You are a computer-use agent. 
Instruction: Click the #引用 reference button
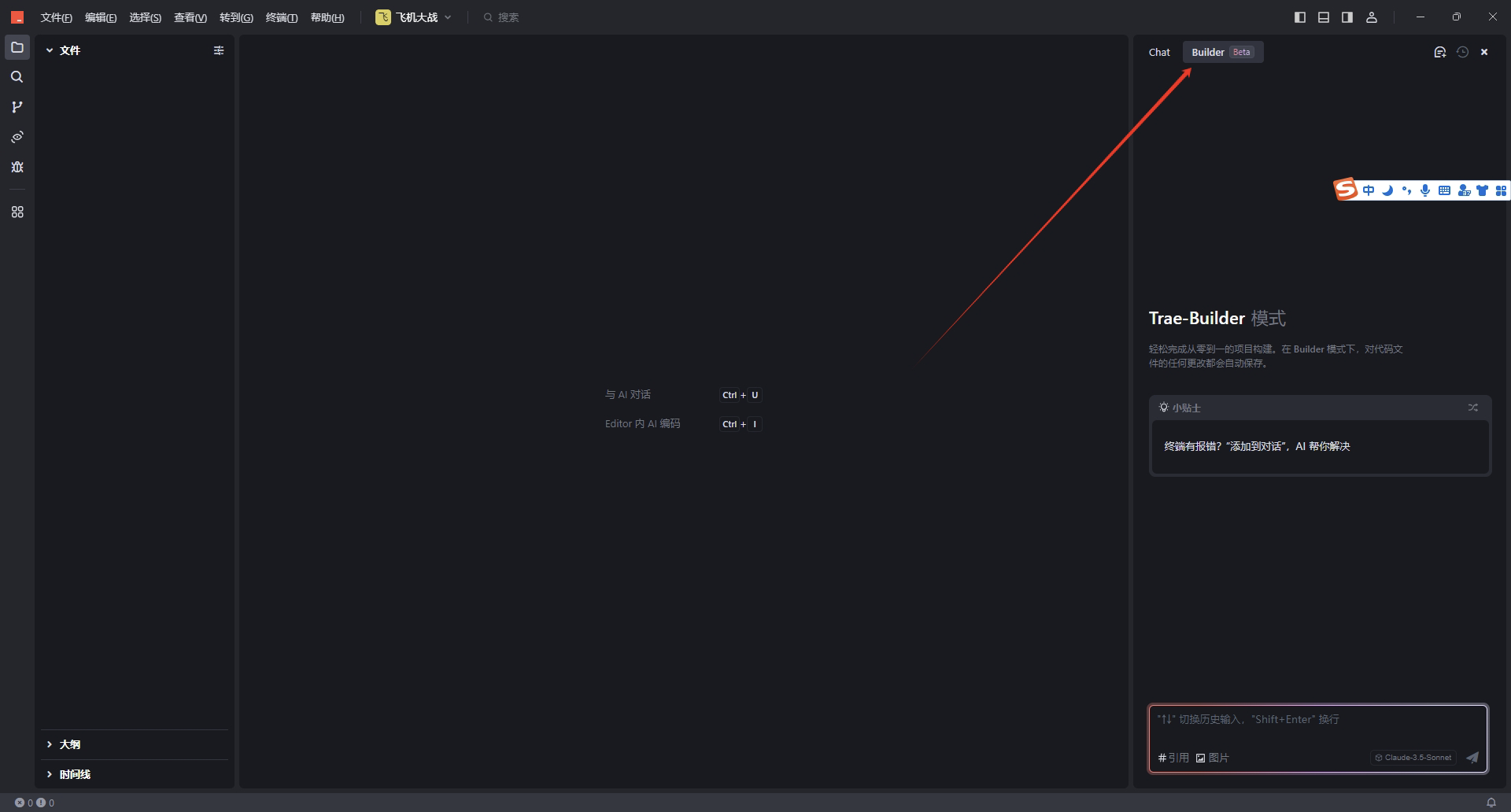coord(1173,758)
